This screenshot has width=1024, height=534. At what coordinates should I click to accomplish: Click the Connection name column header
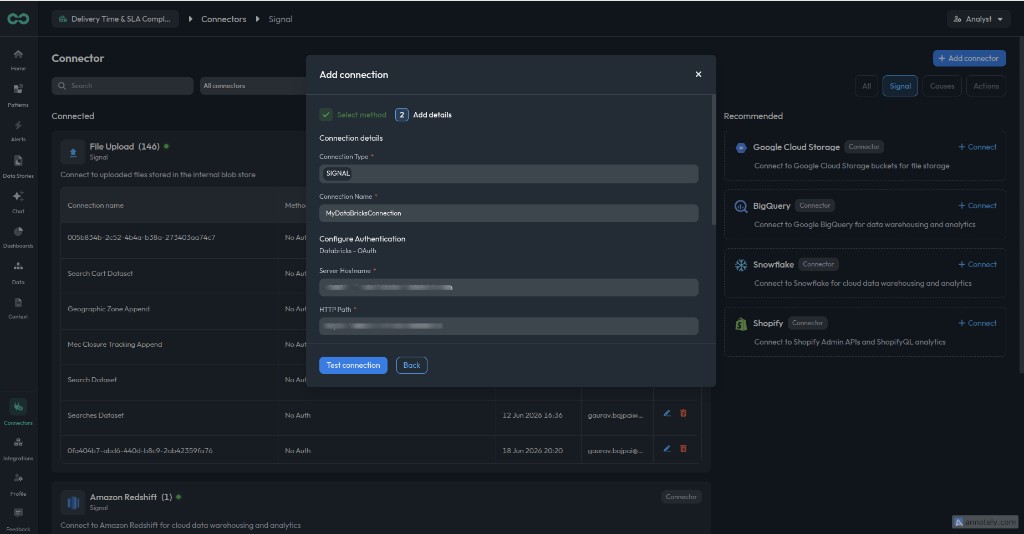click(x=95, y=206)
